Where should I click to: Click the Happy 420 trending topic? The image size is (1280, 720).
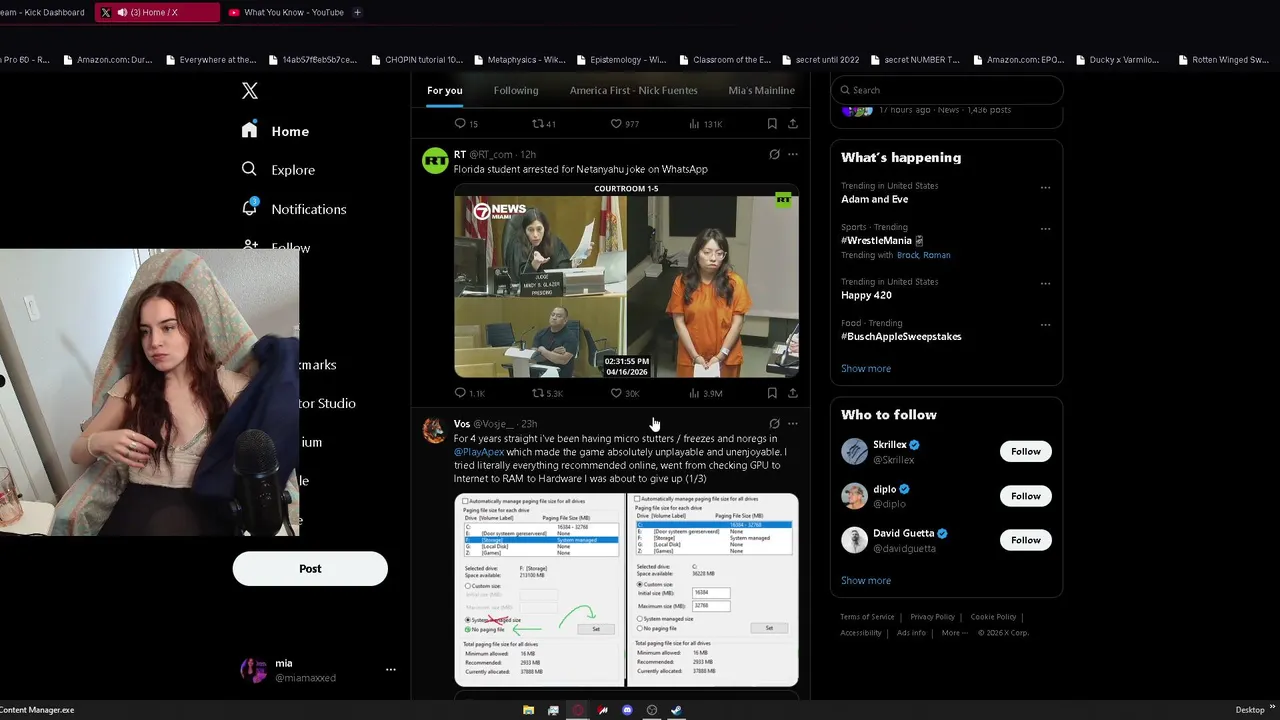(866, 295)
